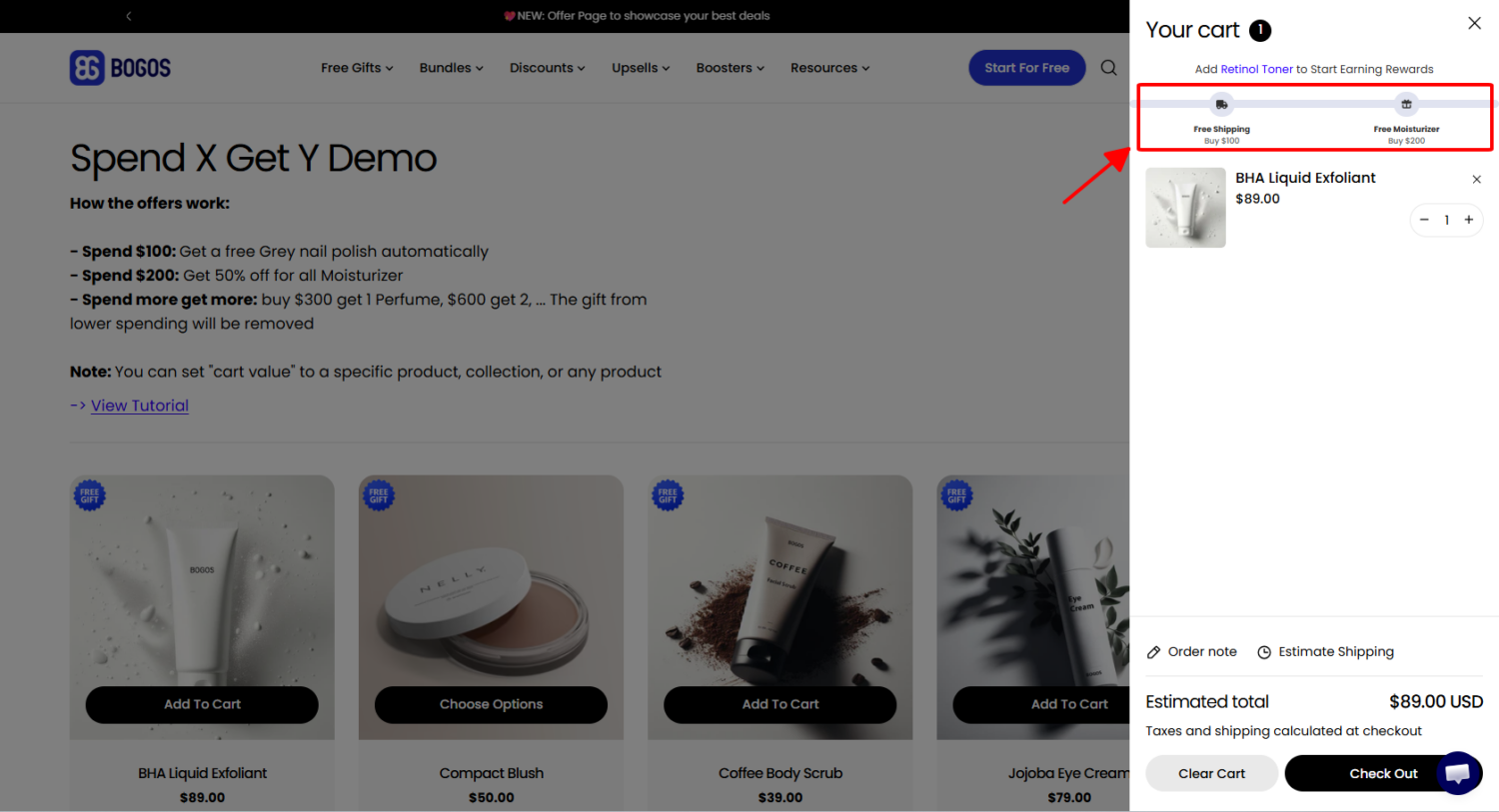The width and height of the screenshot is (1499, 812).
Task: Expand the Bundles dropdown
Action: coord(451,68)
